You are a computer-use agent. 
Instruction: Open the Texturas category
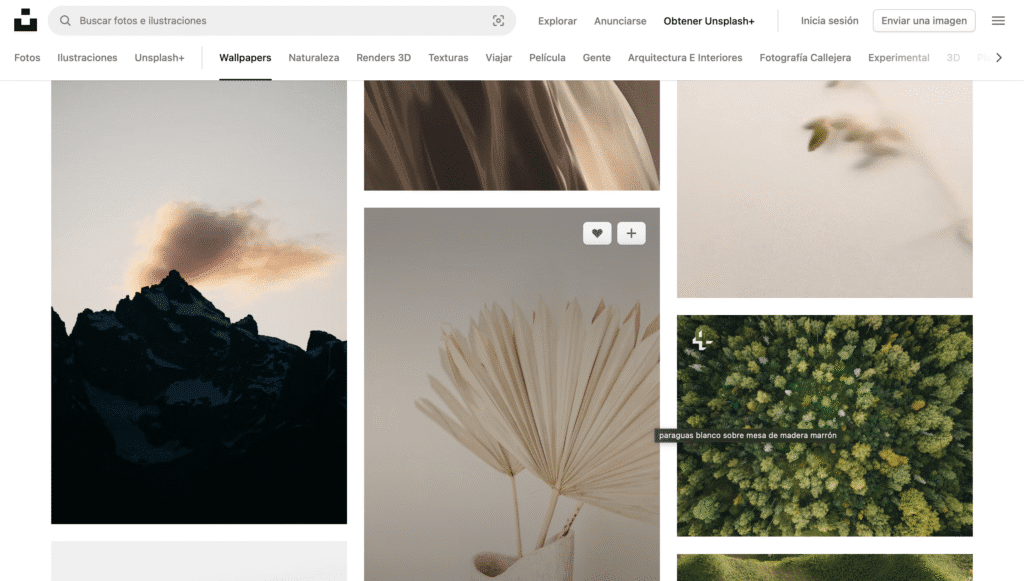tap(448, 58)
